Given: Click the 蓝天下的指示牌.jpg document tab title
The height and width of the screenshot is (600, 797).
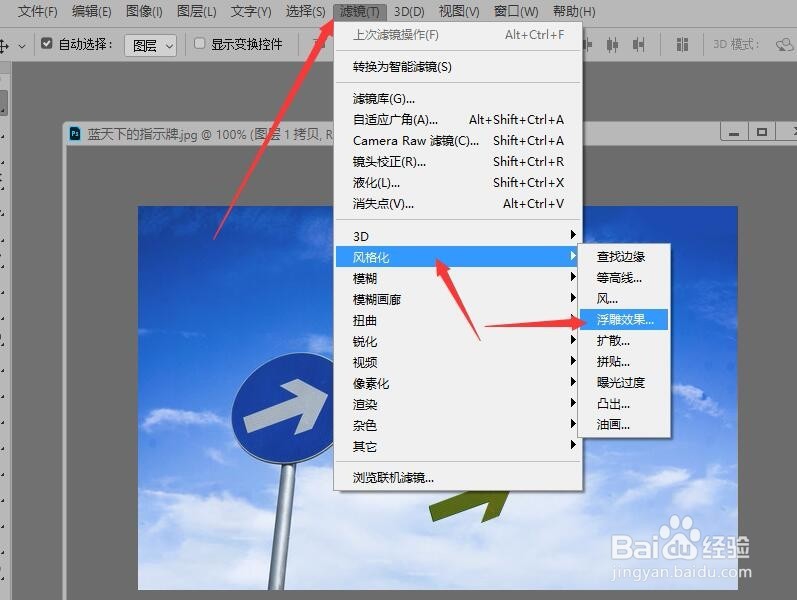Looking at the screenshot, I should click(x=210, y=134).
